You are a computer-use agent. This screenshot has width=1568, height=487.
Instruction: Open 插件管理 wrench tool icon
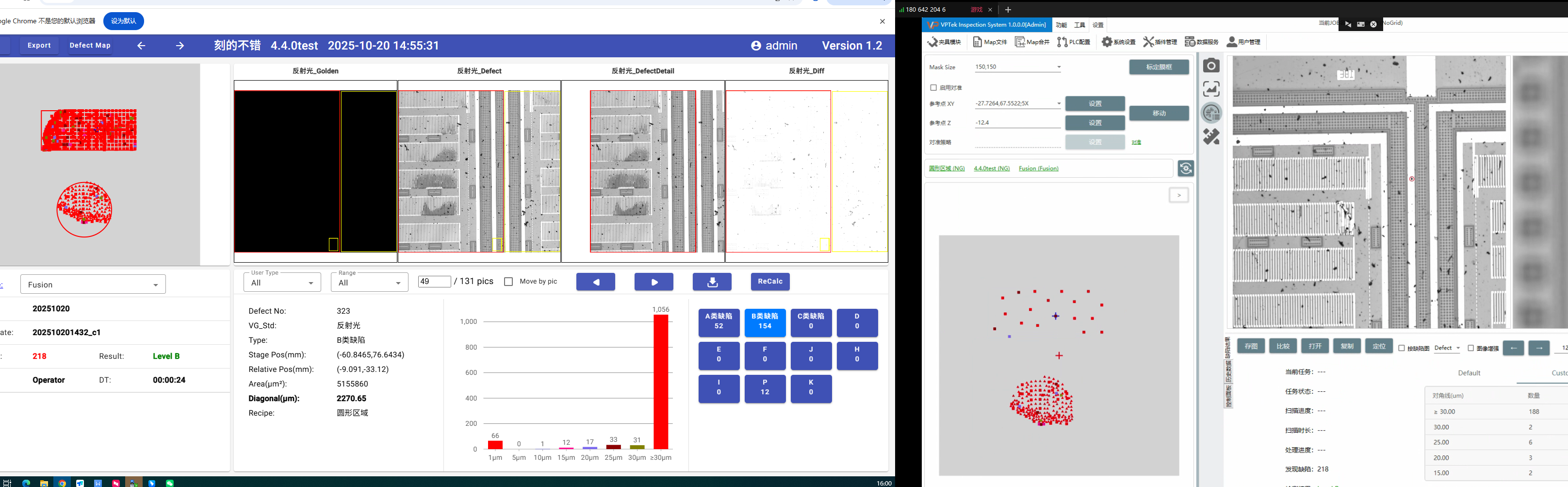pos(1160,42)
